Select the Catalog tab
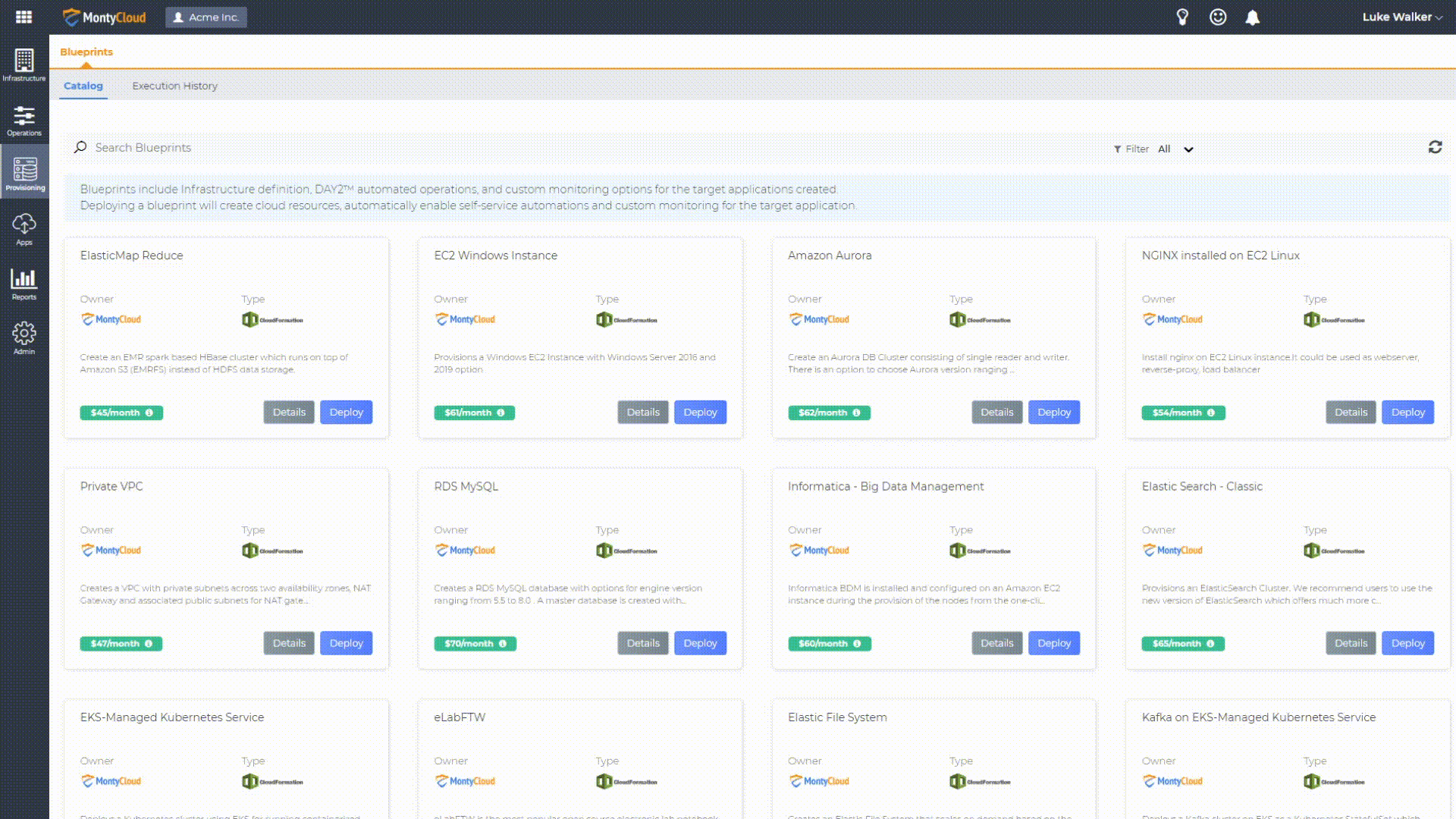 tap(83, 86)
